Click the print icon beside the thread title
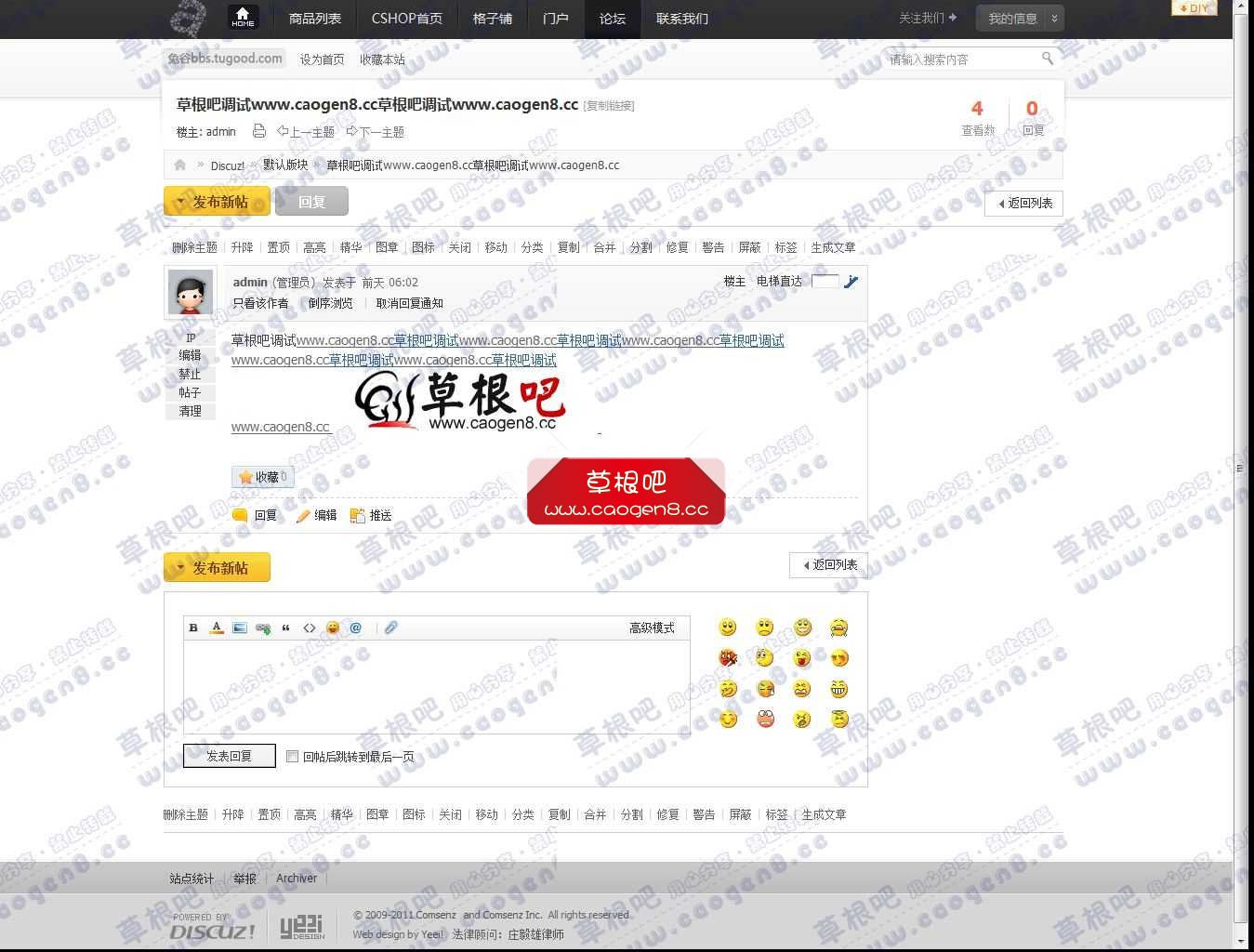The height and width of the screenshot is (952, 1254). [x=258, y=131]
